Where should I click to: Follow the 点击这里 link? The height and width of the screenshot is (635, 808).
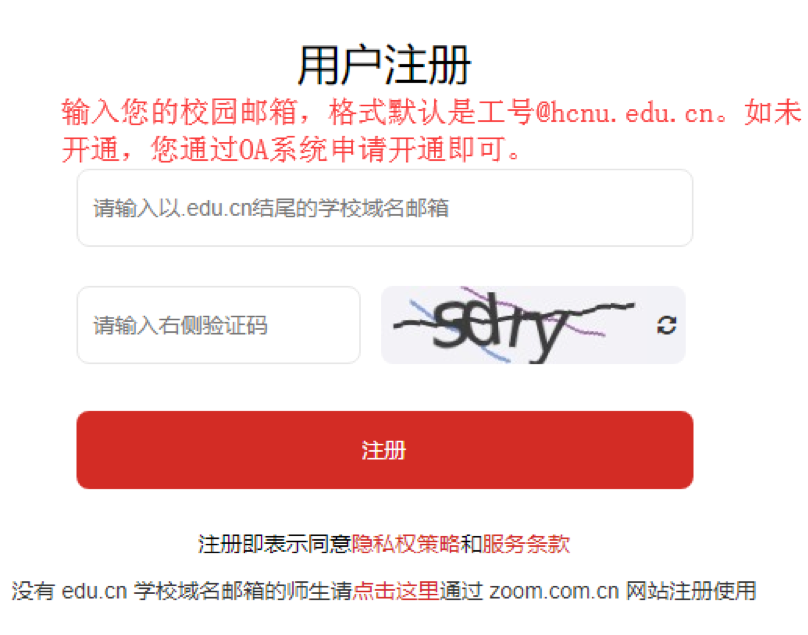(x=396, y=591)
